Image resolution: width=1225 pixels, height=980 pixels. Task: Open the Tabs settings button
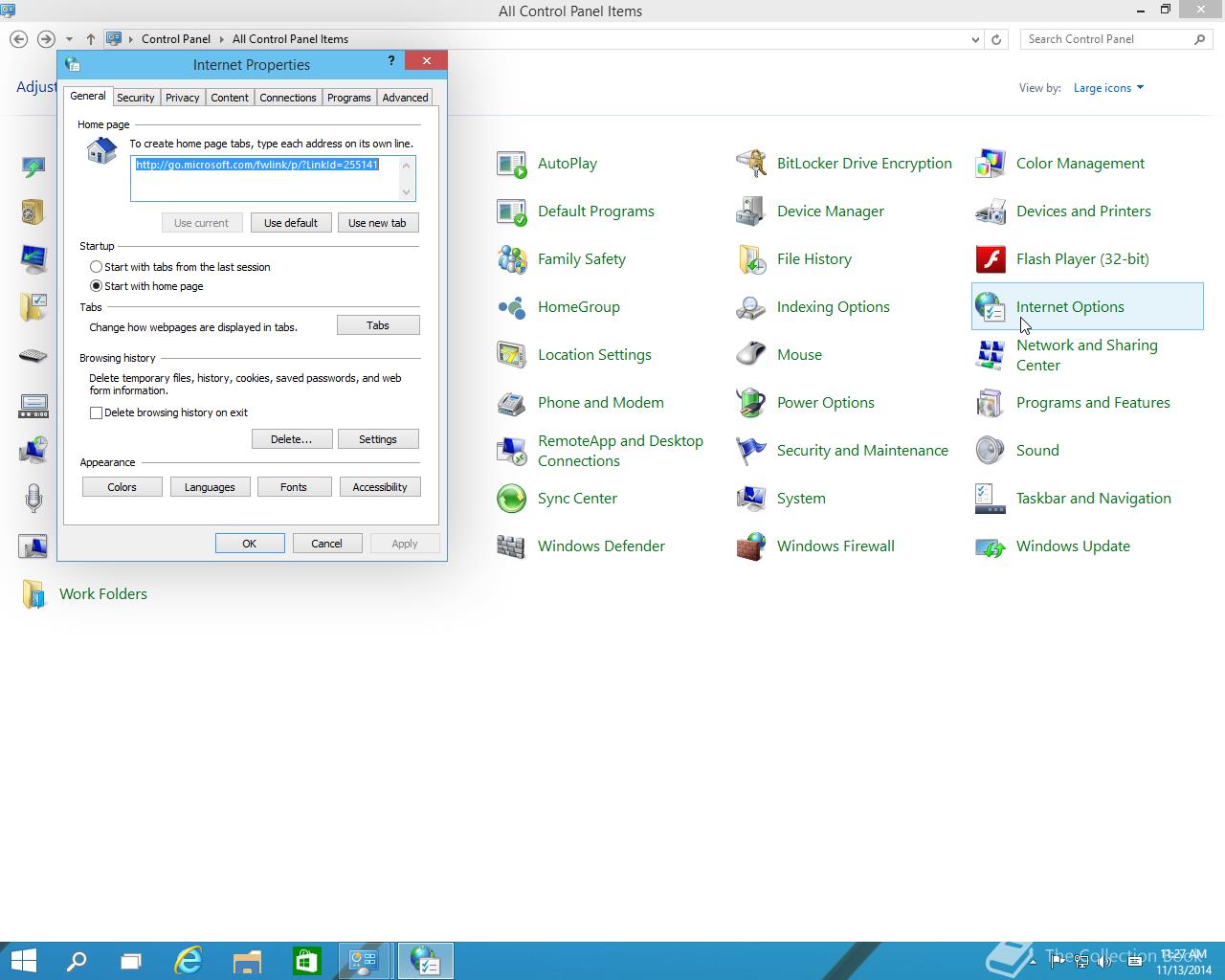tap(378, 325)
